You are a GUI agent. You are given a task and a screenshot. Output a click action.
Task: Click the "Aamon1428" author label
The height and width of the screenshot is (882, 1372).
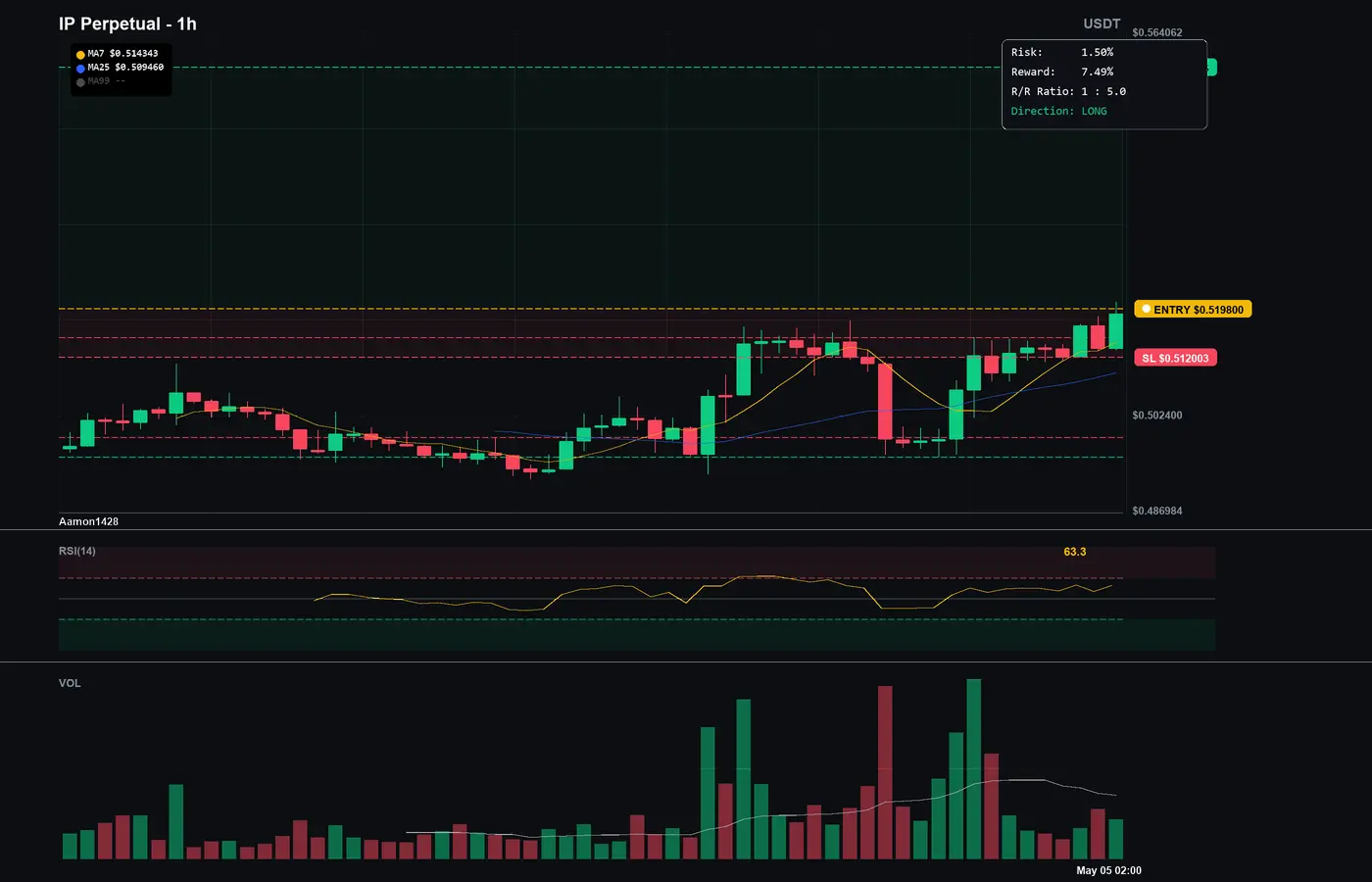[88, 521]
